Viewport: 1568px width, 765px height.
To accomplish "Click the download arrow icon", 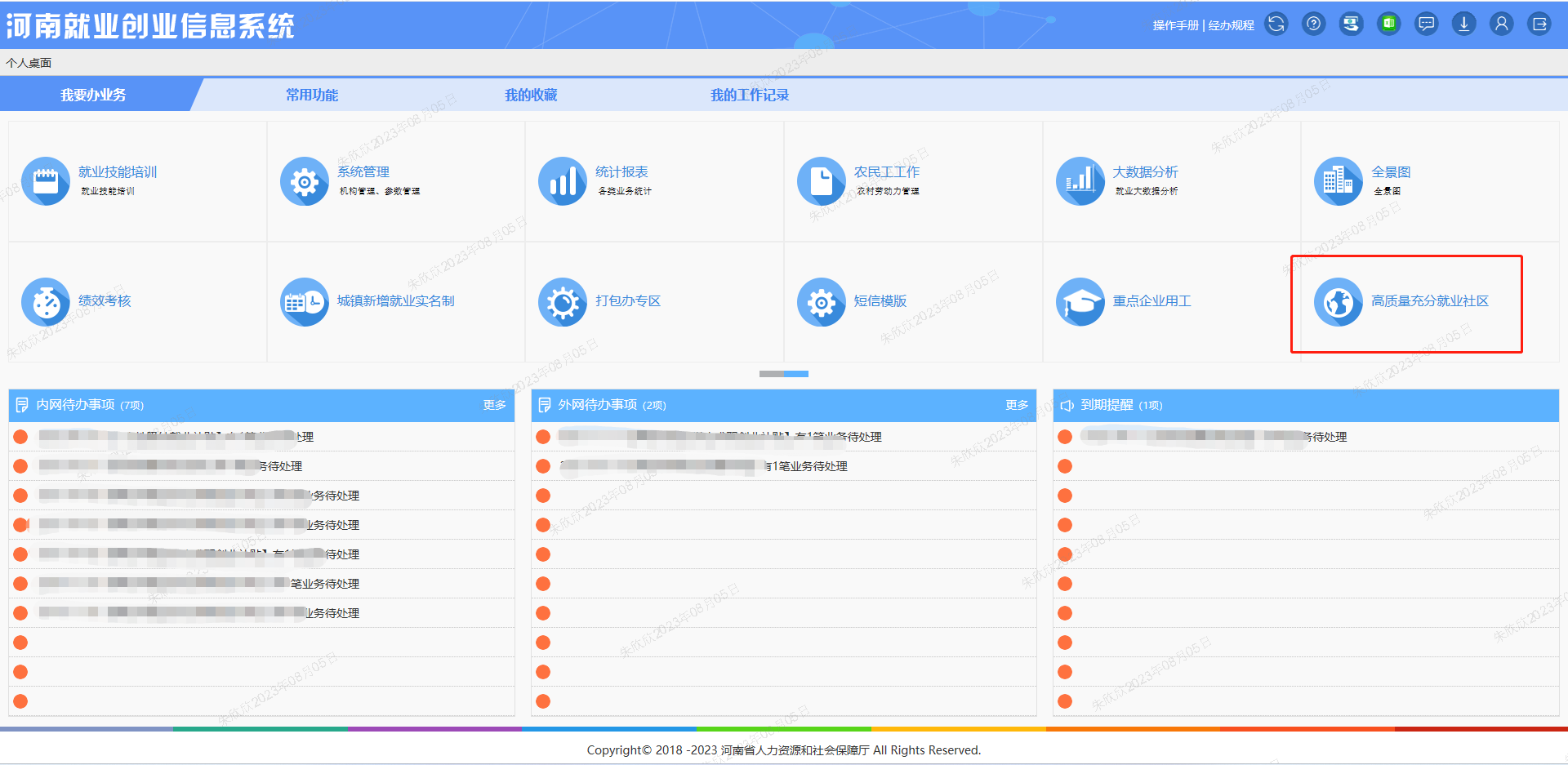I will (1463, 24).
